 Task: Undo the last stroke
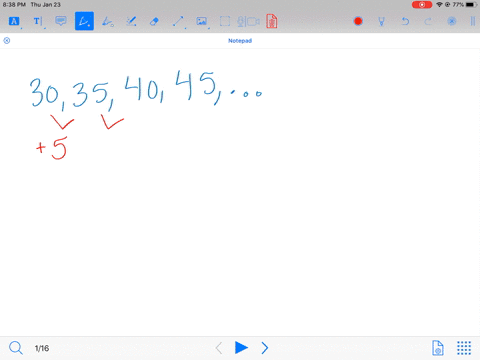(x=405, y=21)
